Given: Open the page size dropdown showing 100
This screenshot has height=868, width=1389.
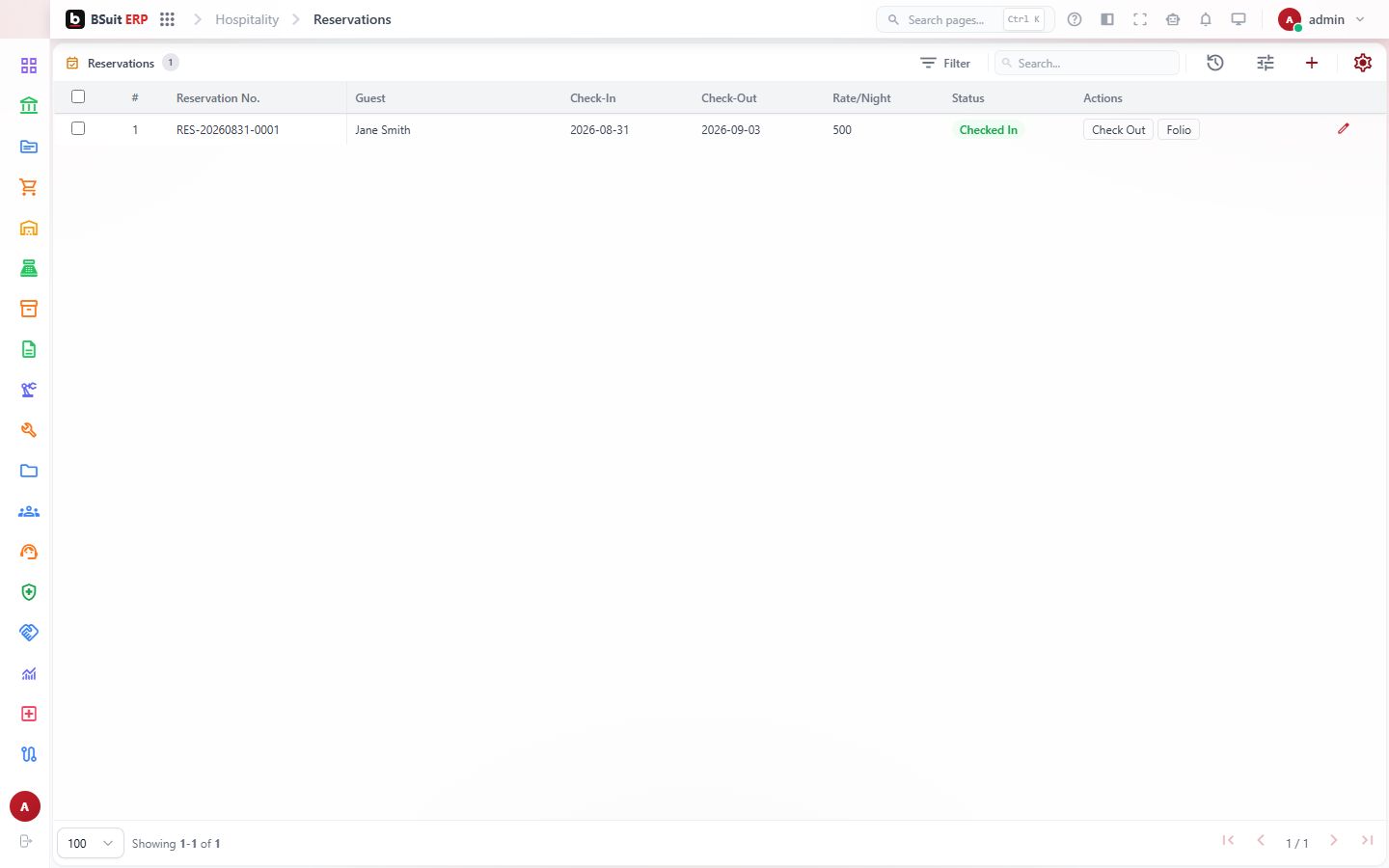Looking at the screenshot, I should tap(91, 843).
